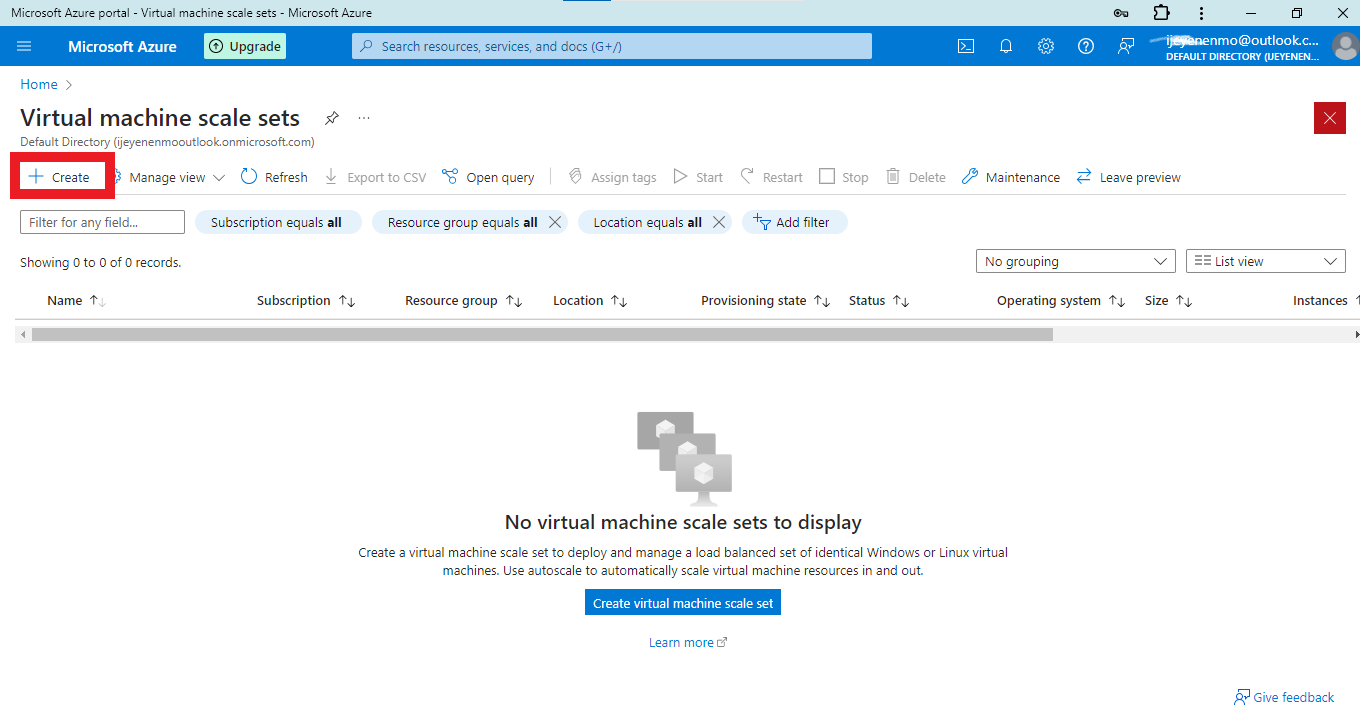The height and width of the screenshot is (725, 1360).
Task: Sort by the Operating system column
Action: 1061,300
